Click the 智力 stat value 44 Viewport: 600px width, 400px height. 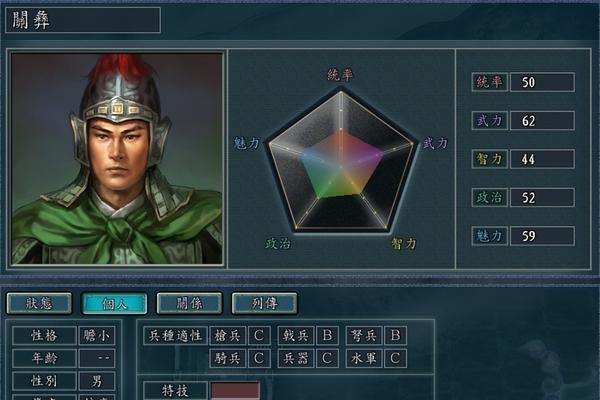(542, 159)
